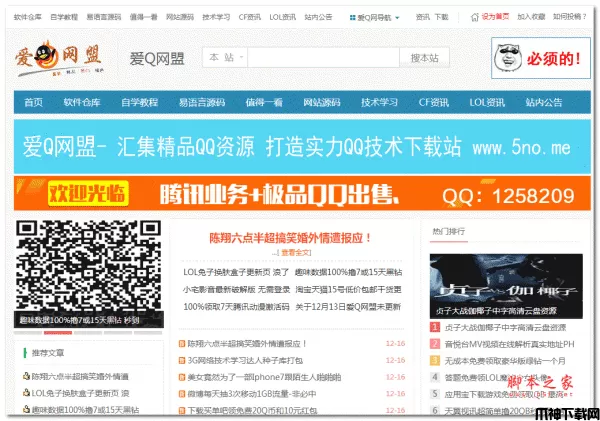Expand the 爱Q网导航 dropdown arrow
Screen dimensions: 600x421
(397, 18)
